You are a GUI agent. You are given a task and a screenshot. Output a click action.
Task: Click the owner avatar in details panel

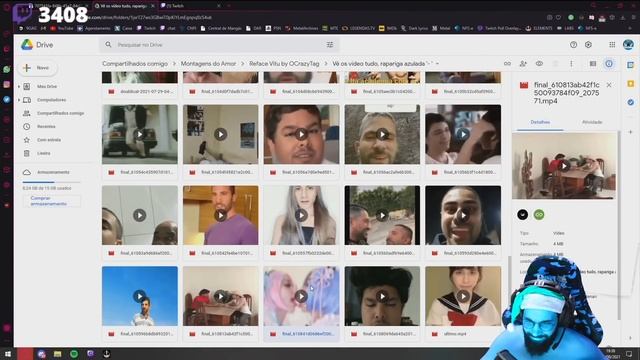coord(522,215)
